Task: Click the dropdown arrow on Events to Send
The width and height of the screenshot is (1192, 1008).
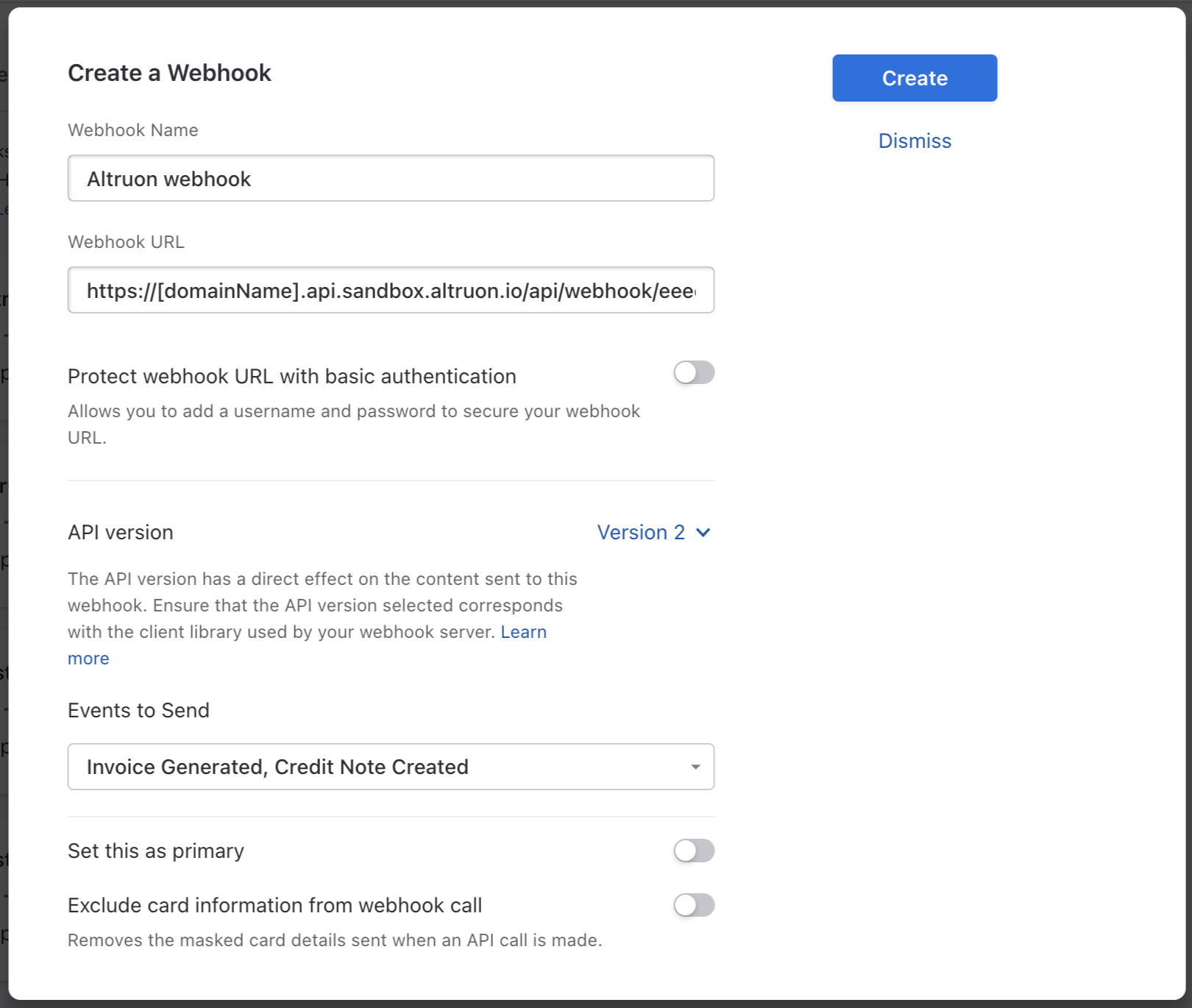Action: click(x=694, y=767)
